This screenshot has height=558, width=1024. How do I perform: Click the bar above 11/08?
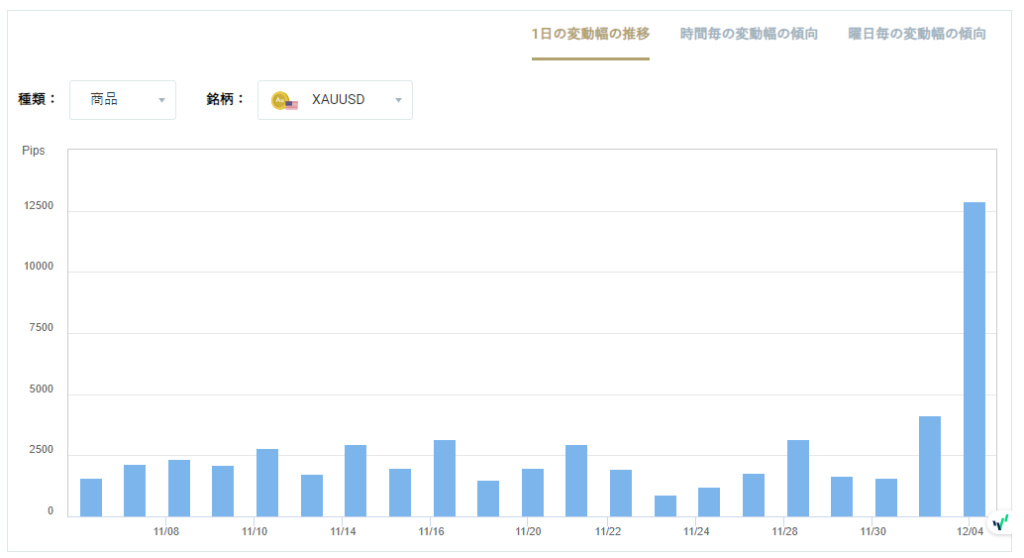tap(179, 488)
